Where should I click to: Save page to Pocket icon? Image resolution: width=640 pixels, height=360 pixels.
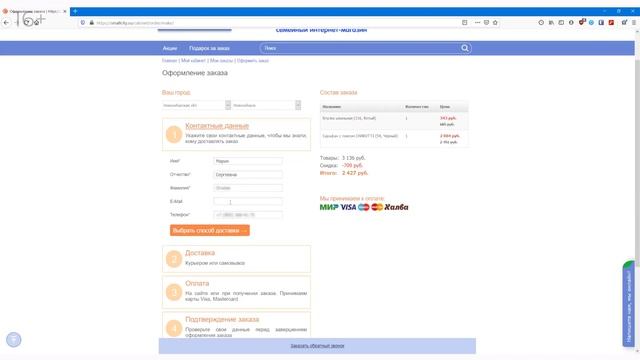pyautogui.click(x=487, y=23)
